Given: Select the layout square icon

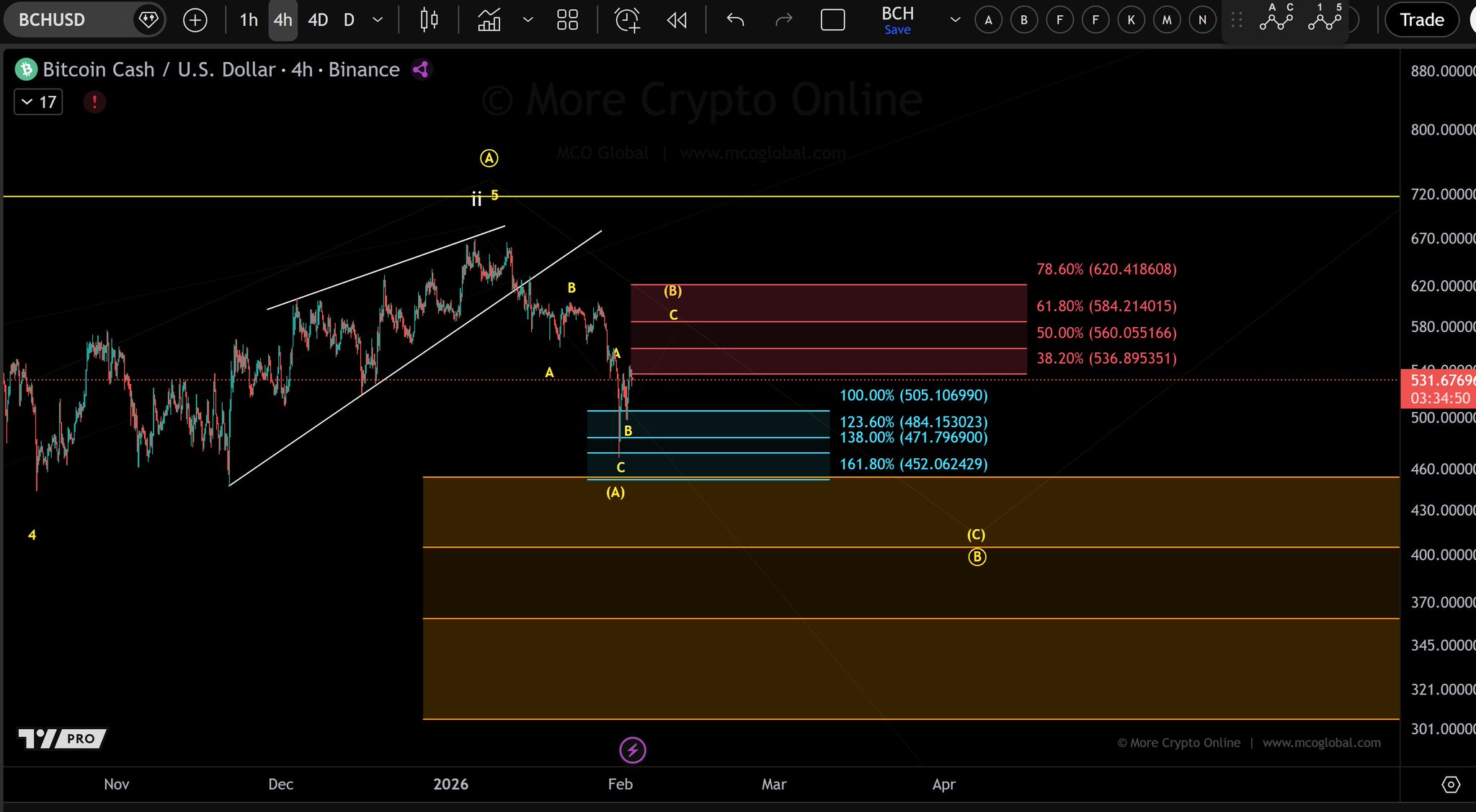Looking at the screenshot, I should (x=832, y=20).
